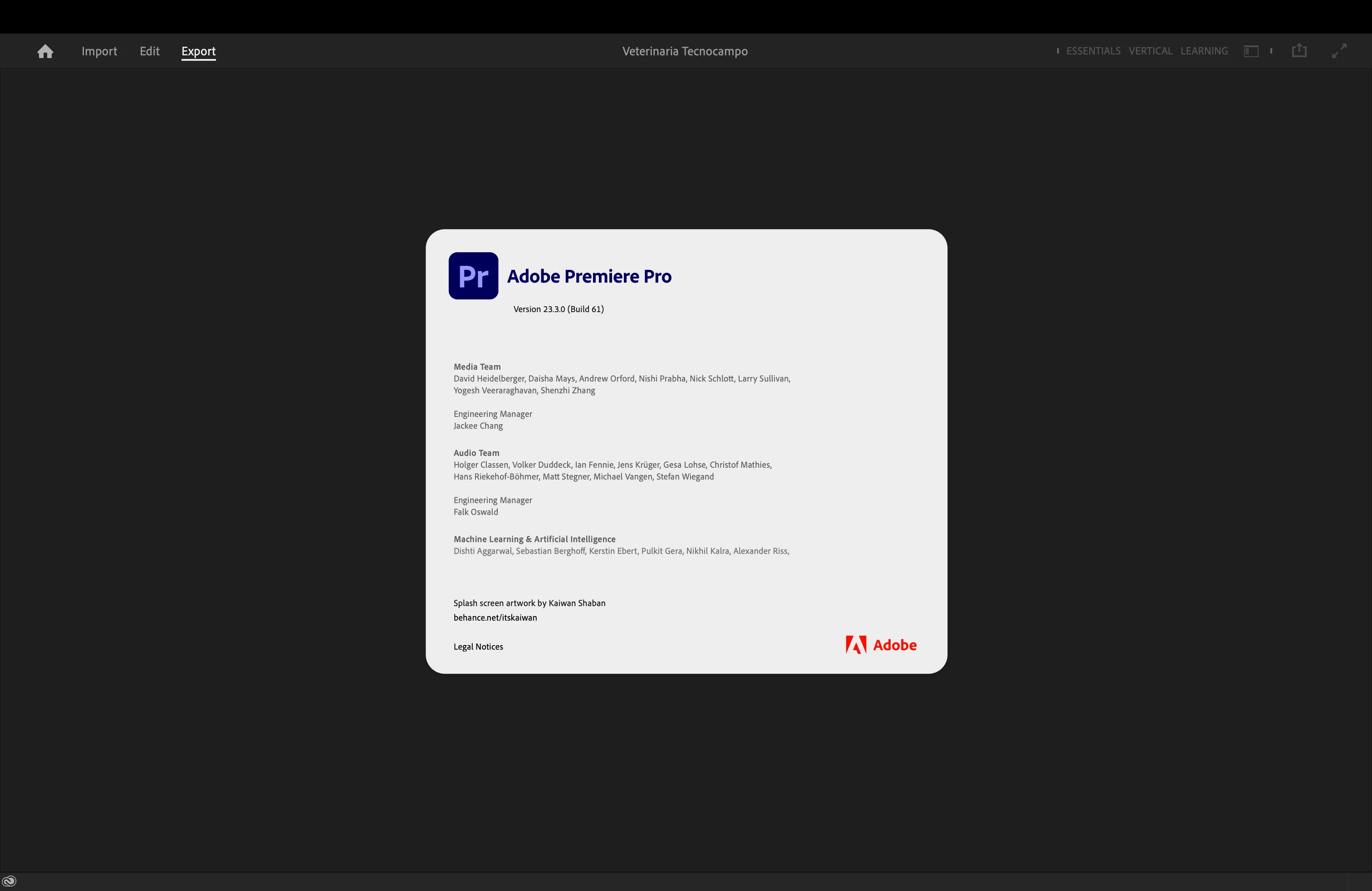This screenshot has height=891, width=1372.
Task: Switch to the Import tab
Action: coord(99,51)
